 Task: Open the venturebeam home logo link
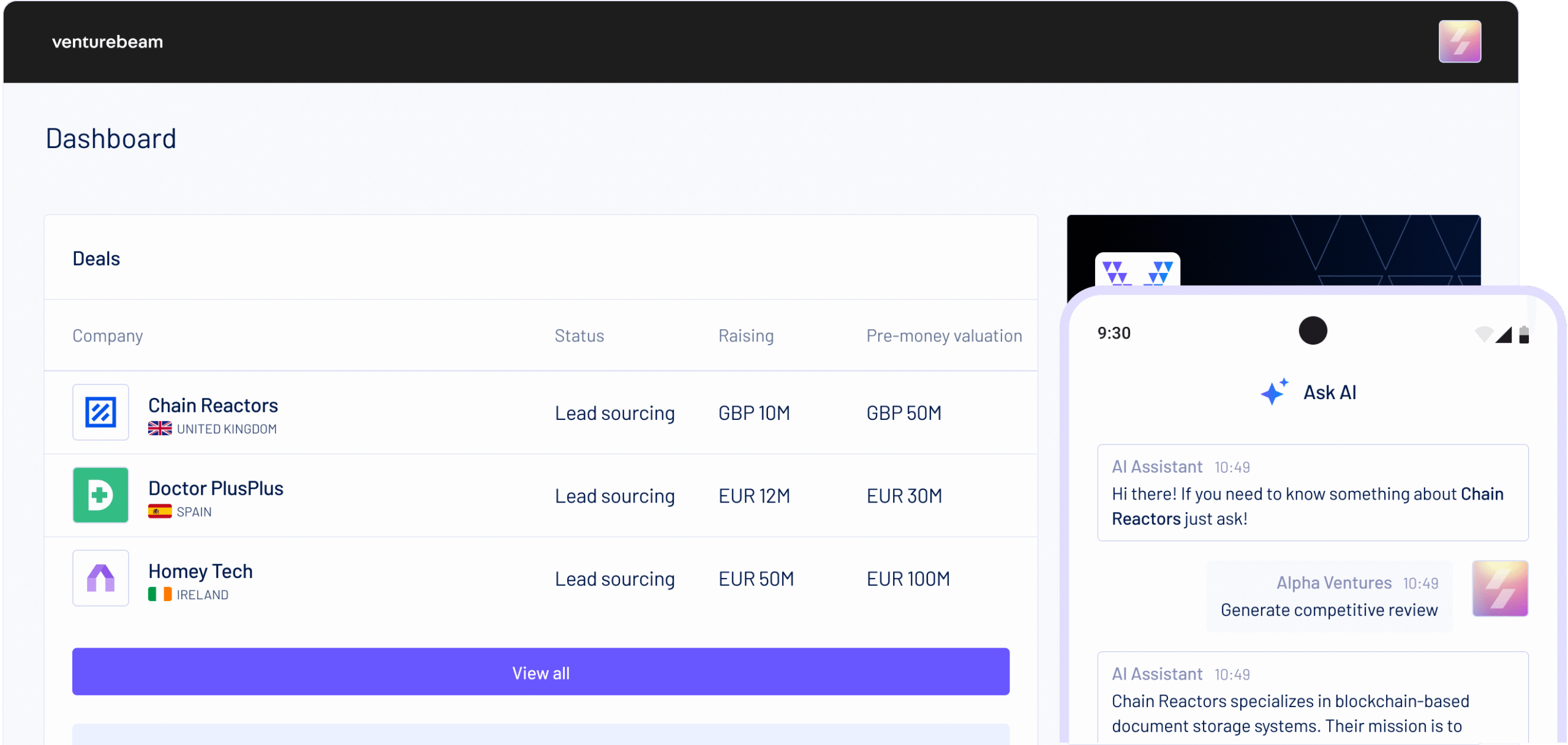pos(107,42)
